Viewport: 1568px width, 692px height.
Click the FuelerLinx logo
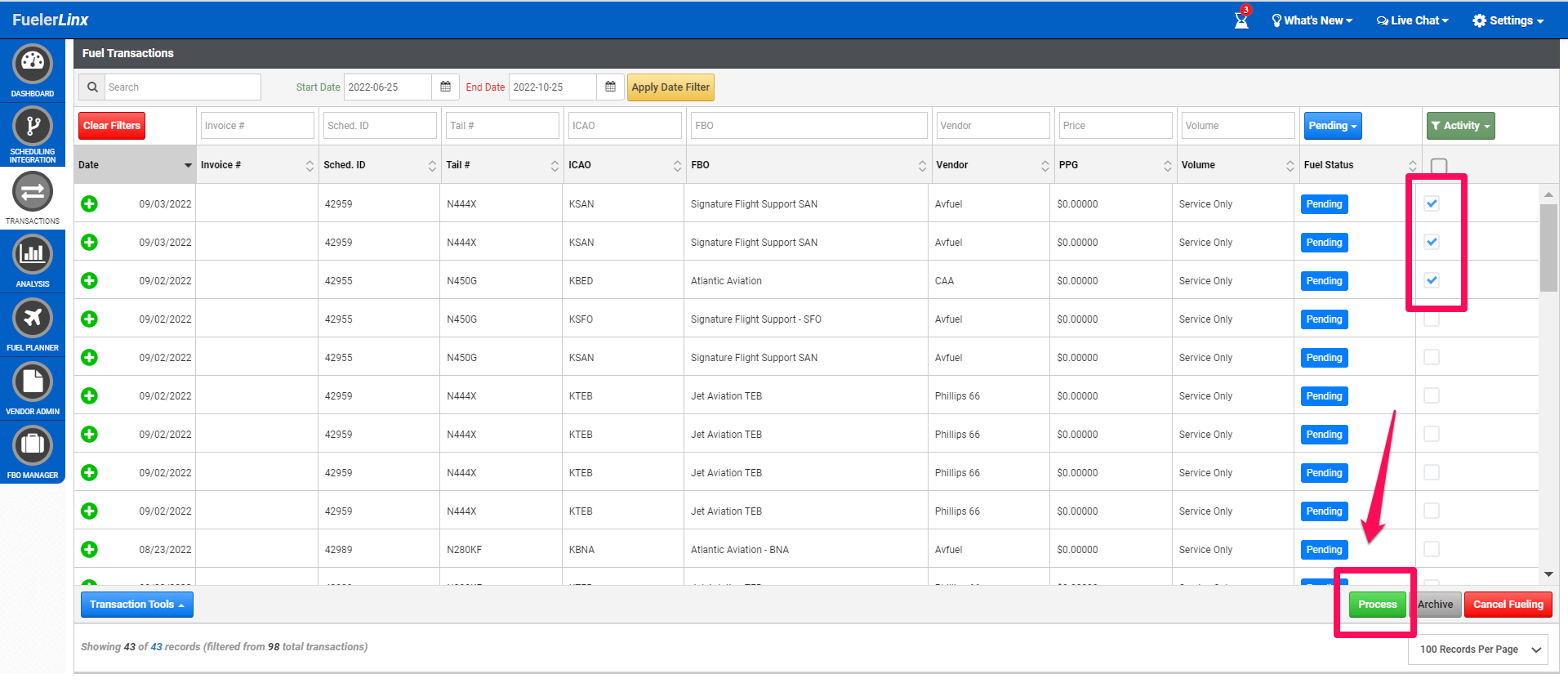click(x=50, y=20)
